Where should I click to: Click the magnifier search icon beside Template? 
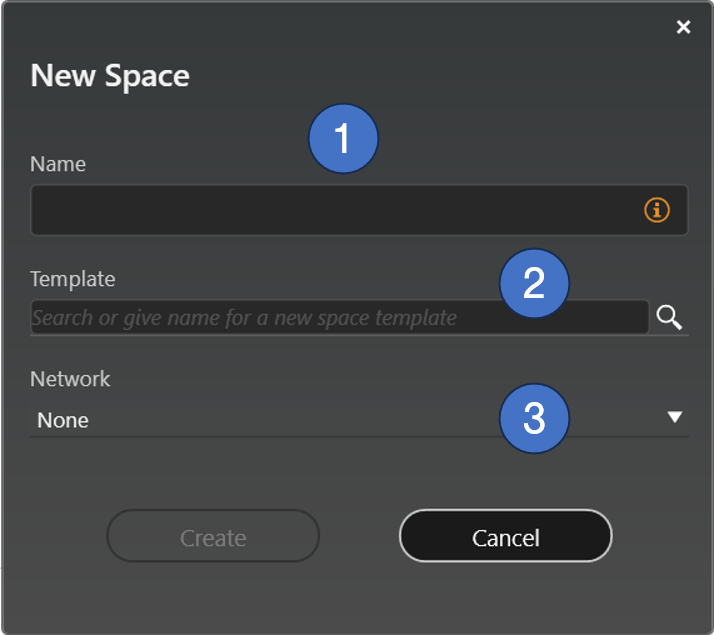(669, 318)
